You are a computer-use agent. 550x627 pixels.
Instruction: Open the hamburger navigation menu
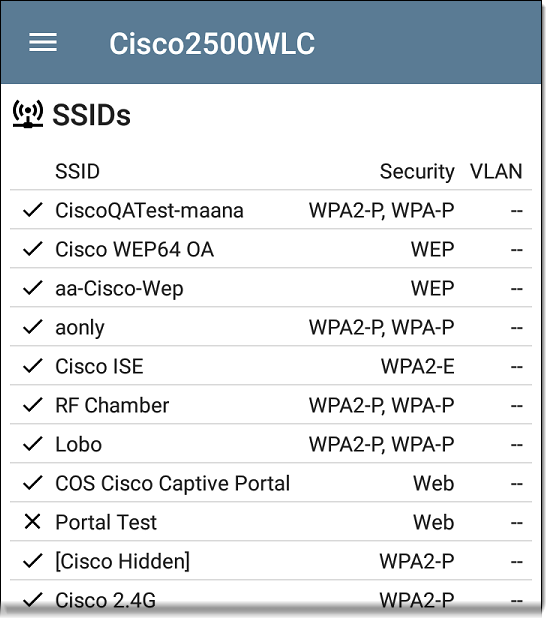coord(43,42)
